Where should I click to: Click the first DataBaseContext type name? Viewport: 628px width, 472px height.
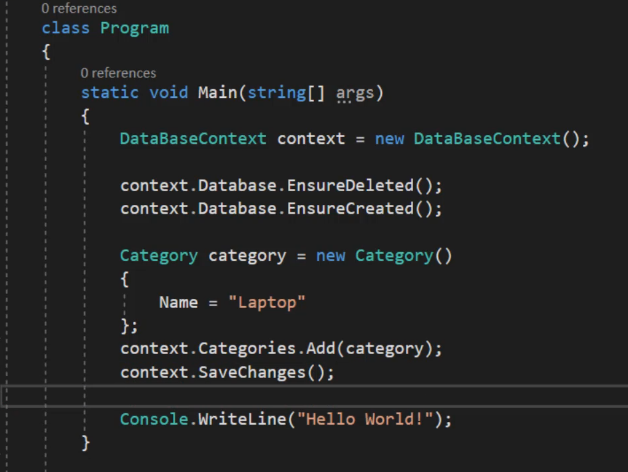click(193, 139)
